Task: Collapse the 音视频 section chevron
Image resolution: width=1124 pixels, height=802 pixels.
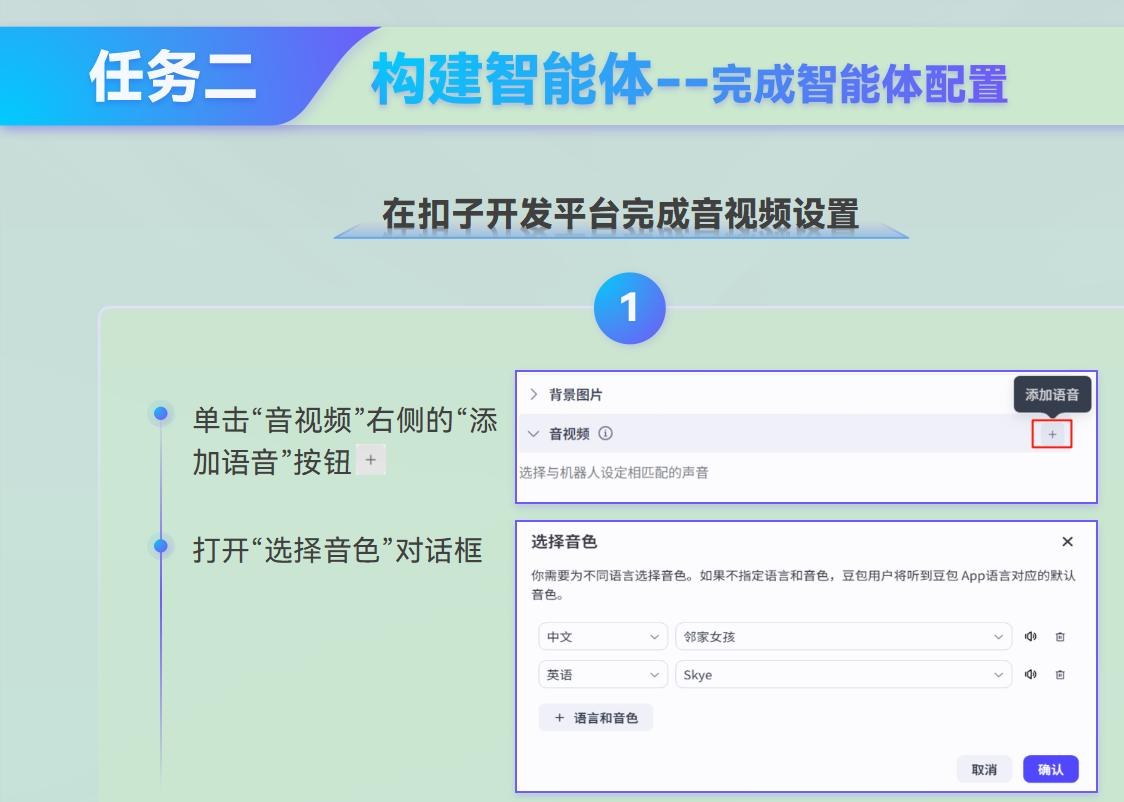Action: tap(533, 434)
